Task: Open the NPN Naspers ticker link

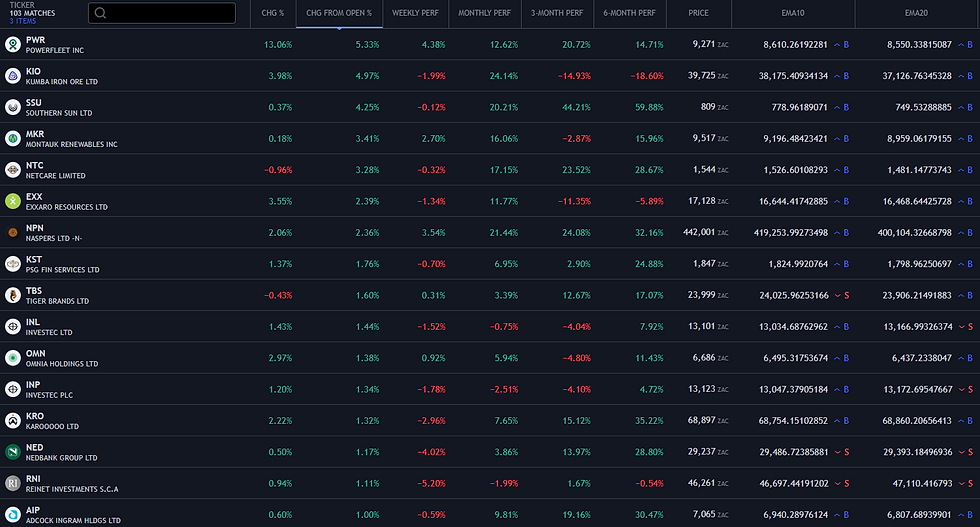Action: click(35, 228)
